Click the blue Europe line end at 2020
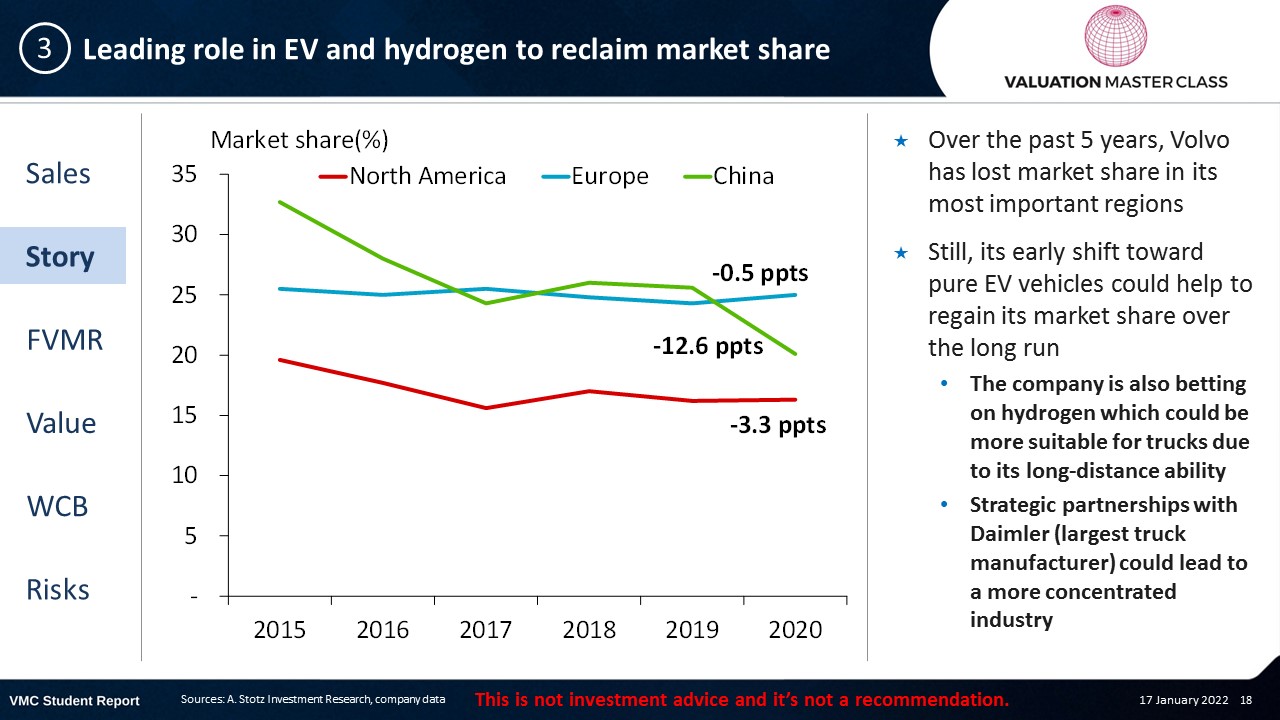Screen dimensions: 1280x720 tap(795, 295)
